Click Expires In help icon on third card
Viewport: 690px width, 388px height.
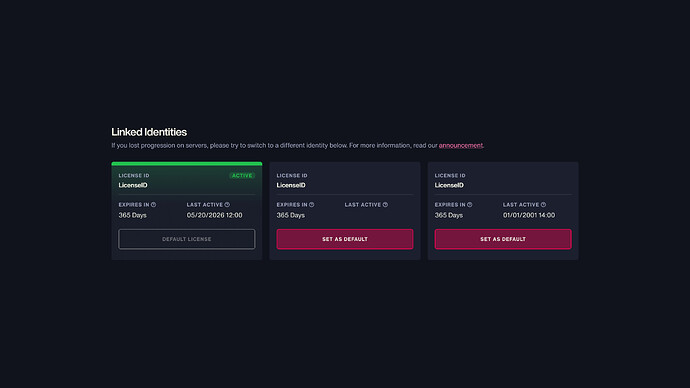pyautogui.click(x=470, y=205)
